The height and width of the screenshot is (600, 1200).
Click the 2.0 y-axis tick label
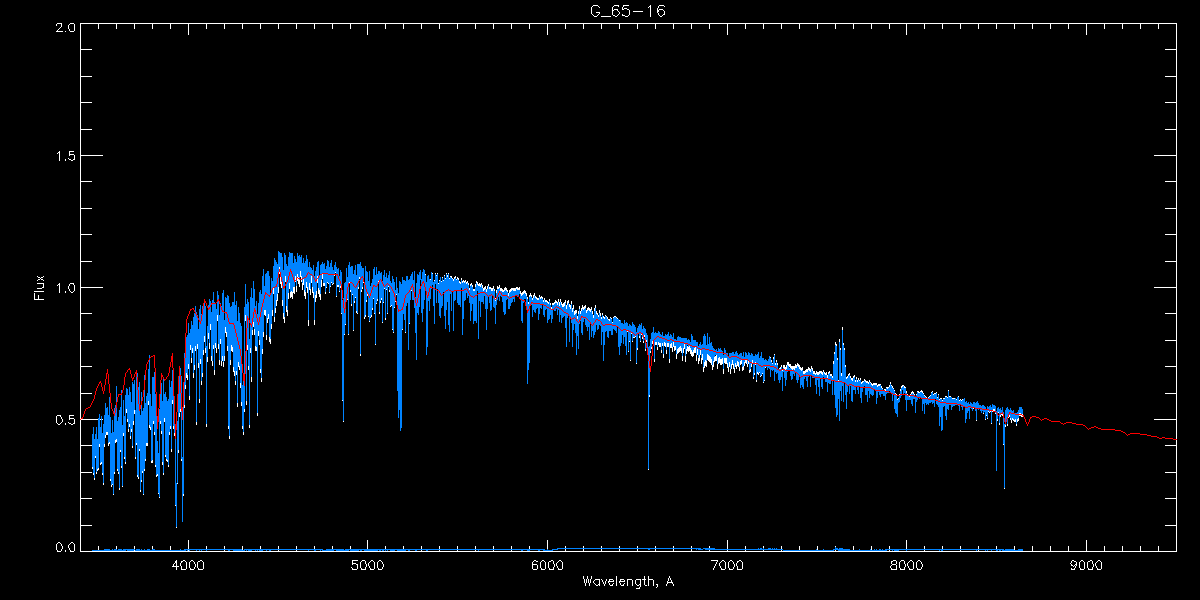(x=65, y=27)
